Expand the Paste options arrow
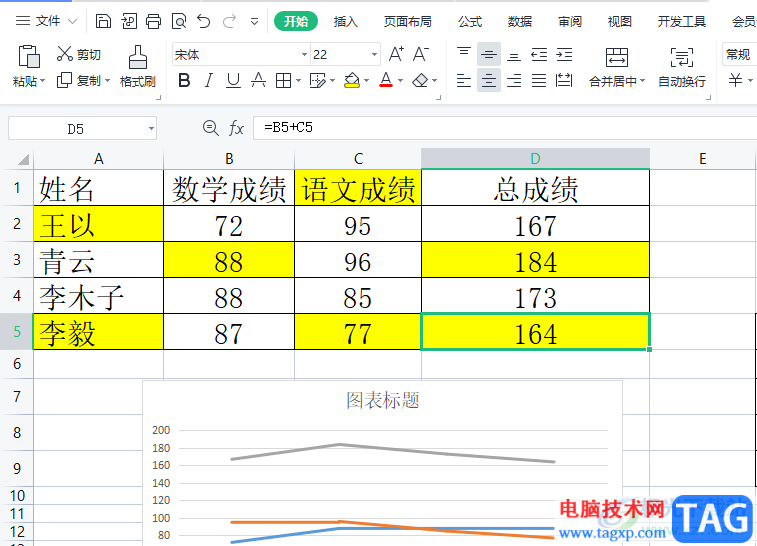The image size is (757, 546). tap(42, 81)
